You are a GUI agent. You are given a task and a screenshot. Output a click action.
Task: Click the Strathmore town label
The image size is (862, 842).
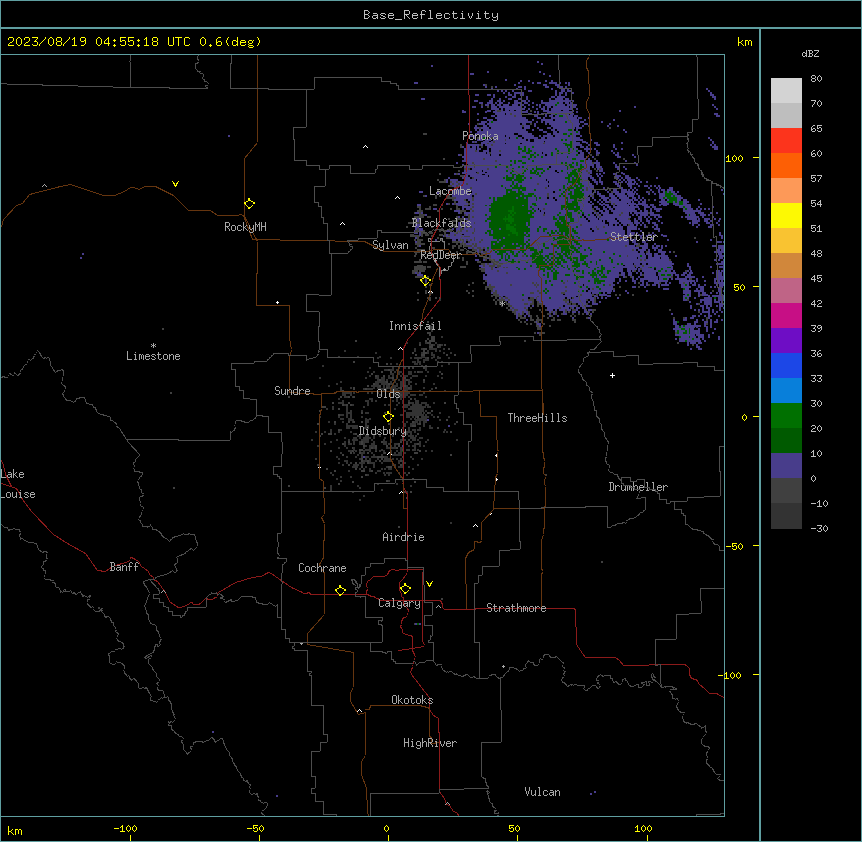[x=516, y=608]
